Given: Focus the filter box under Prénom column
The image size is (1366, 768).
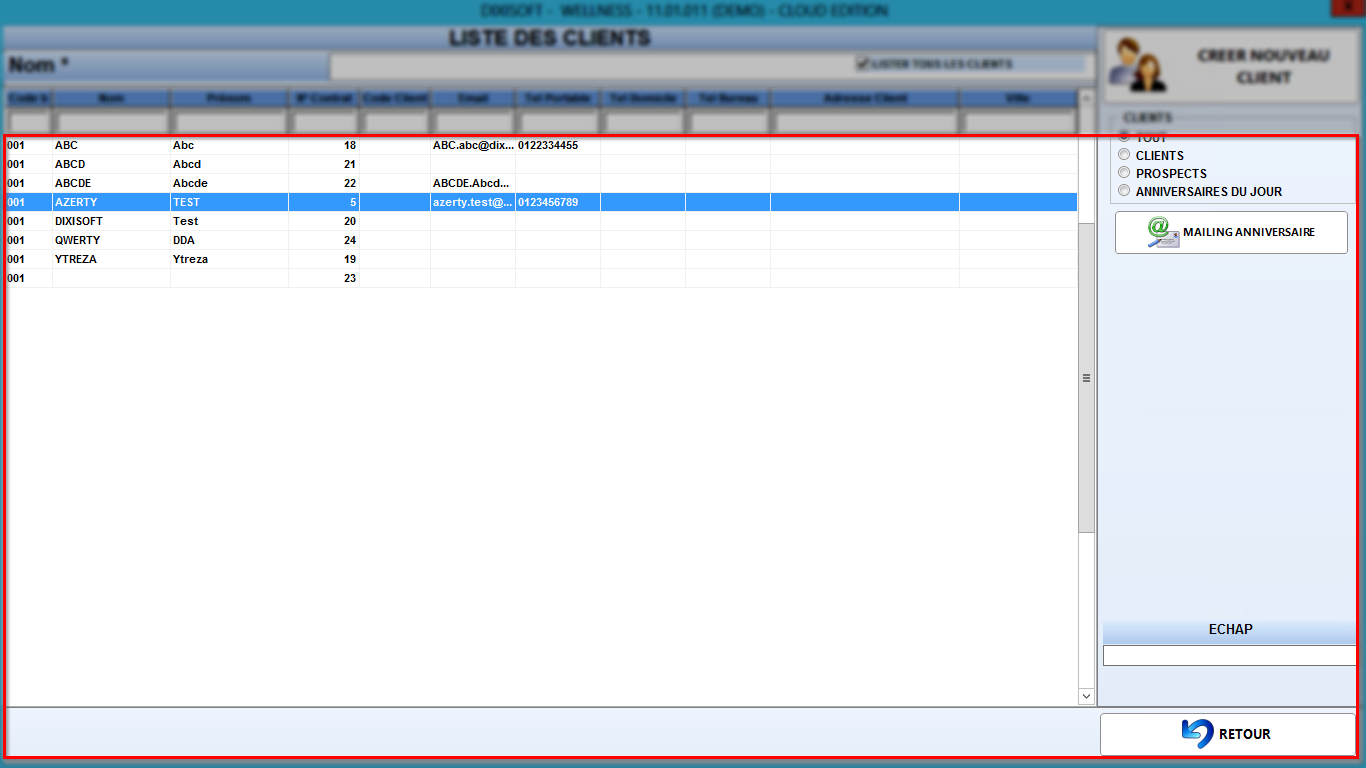Looking at the screenshot, I should tap(229, 122).
